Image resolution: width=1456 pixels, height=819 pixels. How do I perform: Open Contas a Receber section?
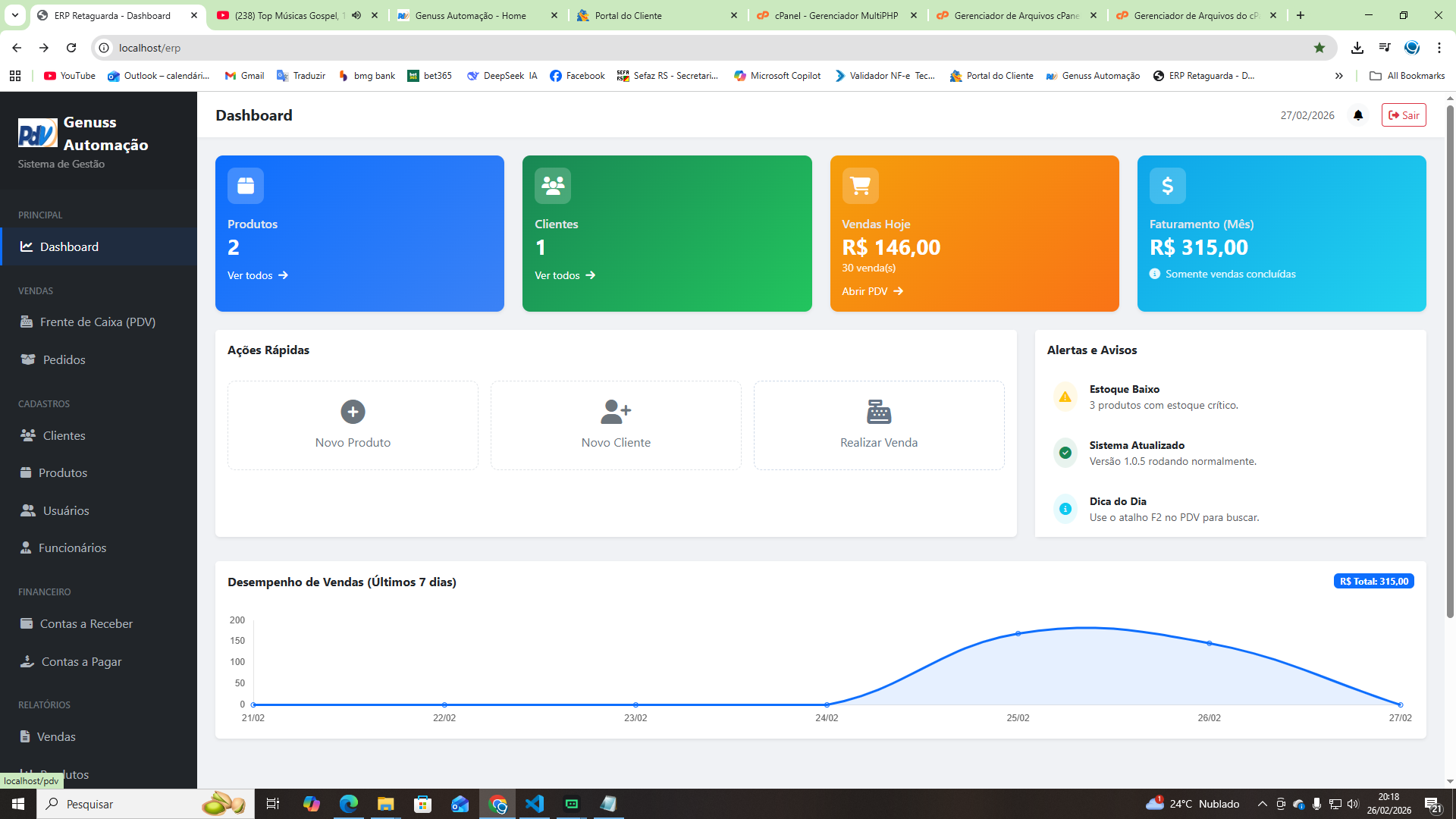[x=86, y=623]
